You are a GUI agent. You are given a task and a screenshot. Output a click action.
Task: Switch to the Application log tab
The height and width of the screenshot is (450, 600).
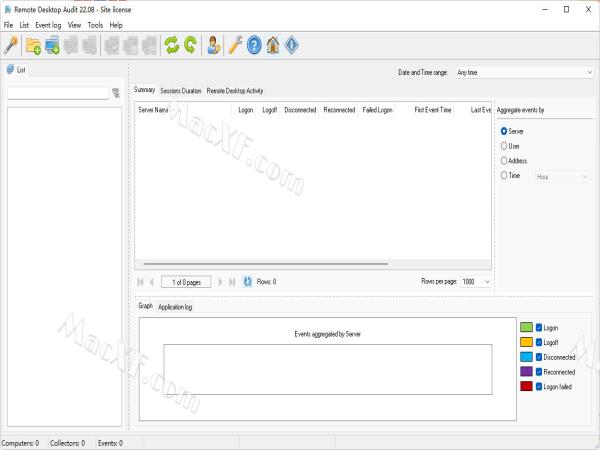(x=175, y=307)
